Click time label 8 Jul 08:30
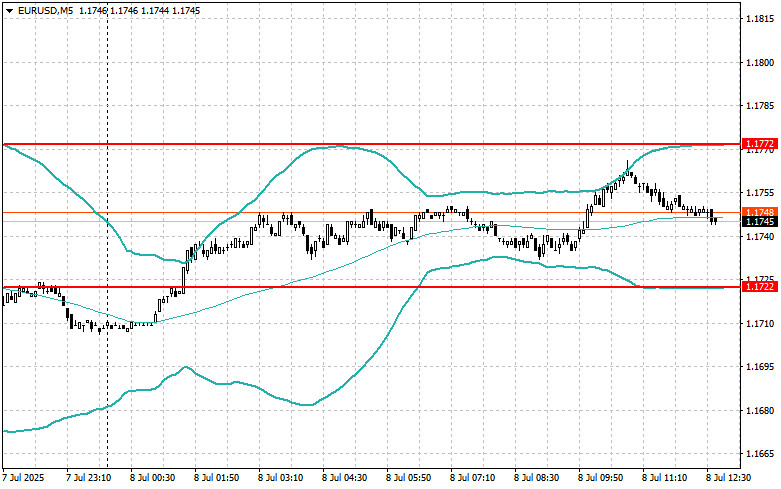The width and height of the screenshot is (781, 489). (x=536, y=478)
